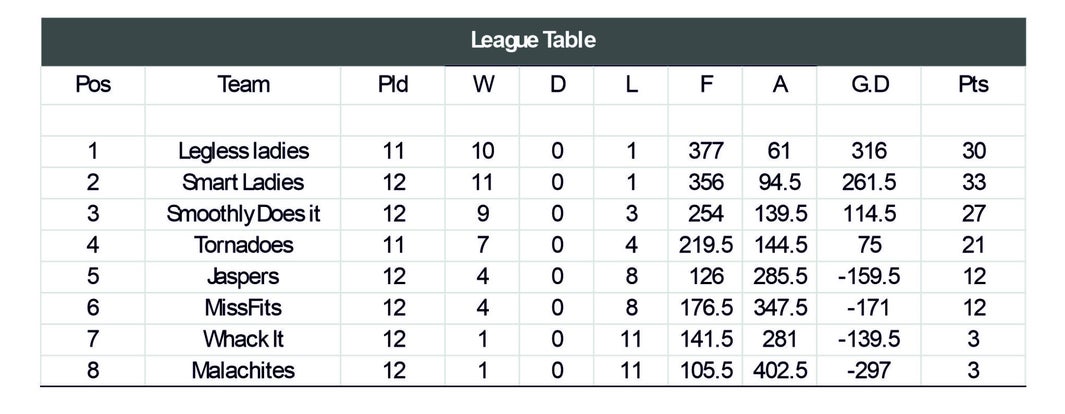Select the -159.5 goal difference cell
Image resolution: width=1065 pixels, height=414 pixels.
(869, 276)
